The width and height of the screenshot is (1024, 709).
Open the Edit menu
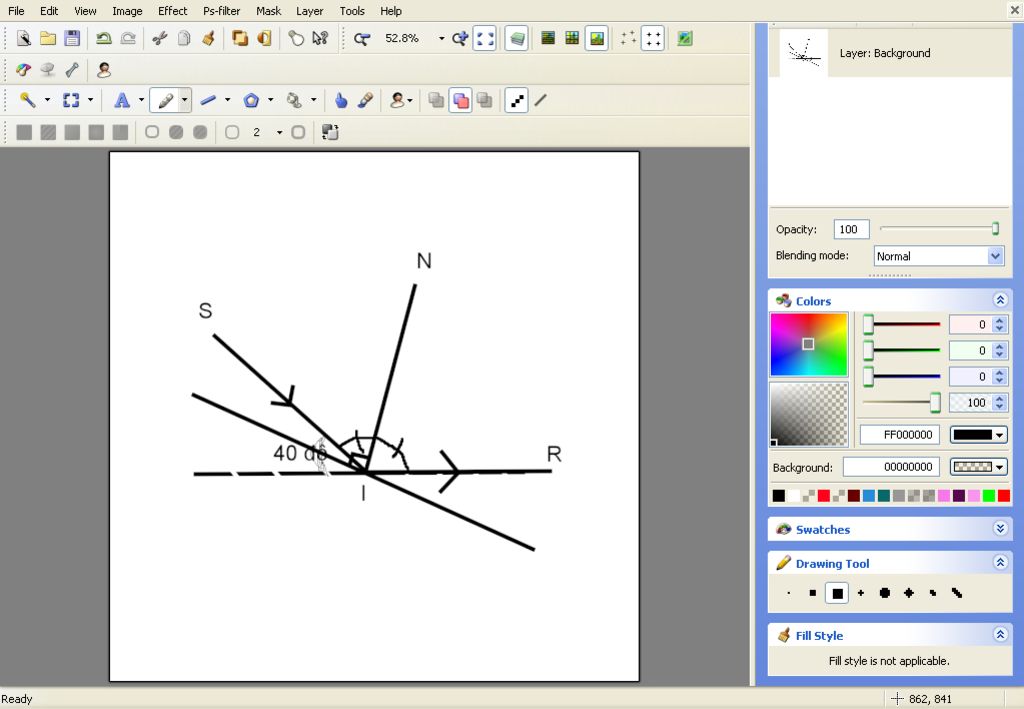point(49,11)
